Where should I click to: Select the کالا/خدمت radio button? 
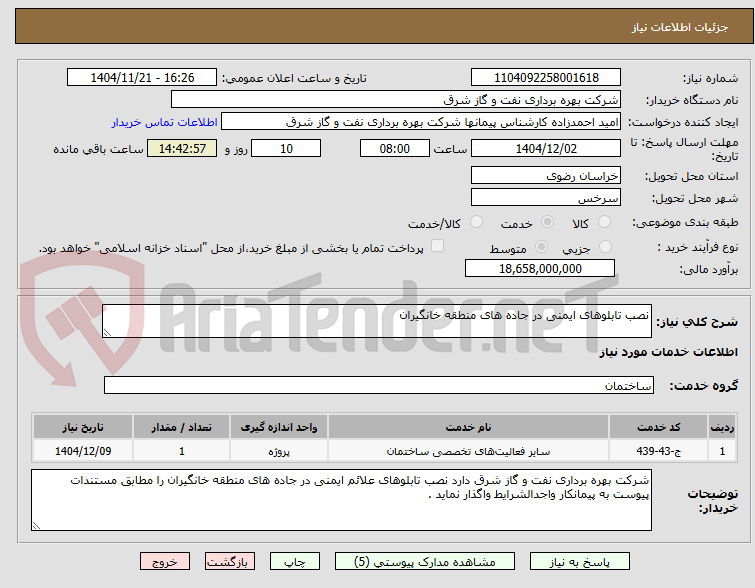pos(476,222)
